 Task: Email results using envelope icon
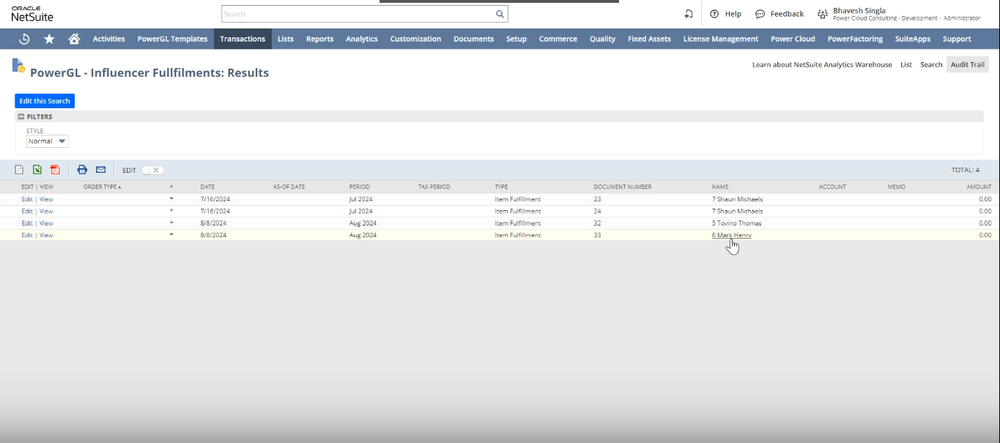tap(100, 170)
